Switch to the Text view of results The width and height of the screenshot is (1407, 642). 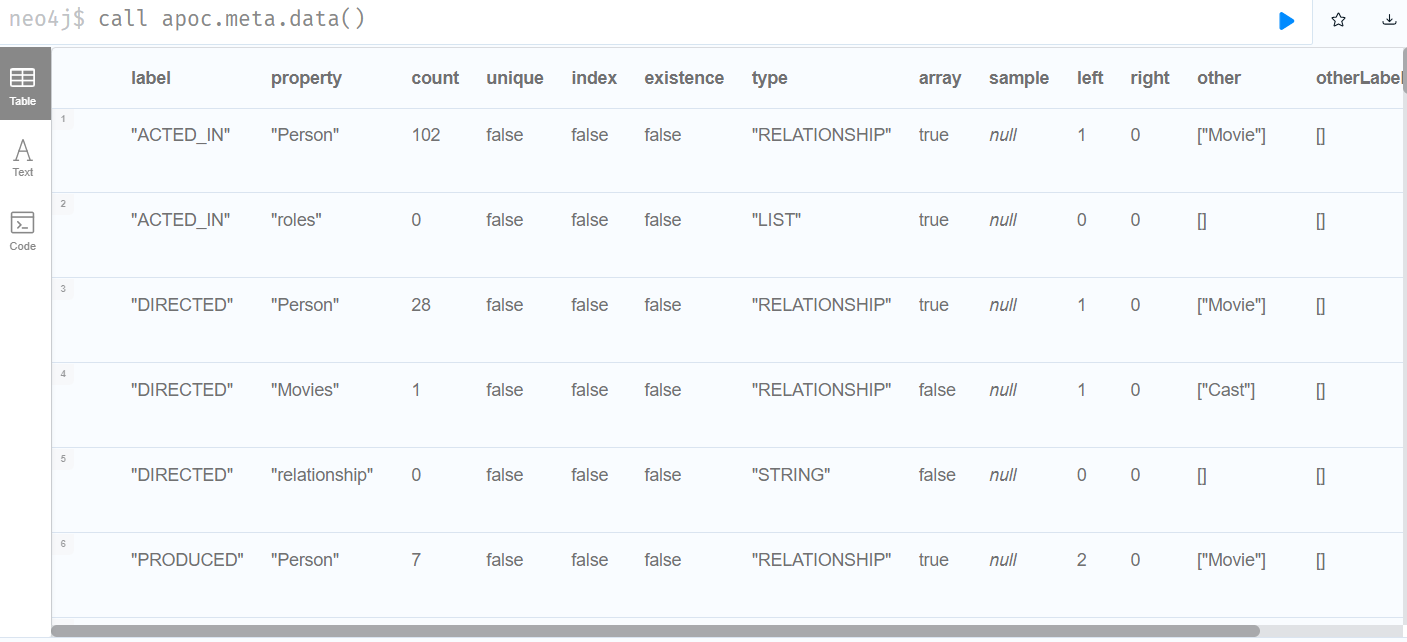22,155
